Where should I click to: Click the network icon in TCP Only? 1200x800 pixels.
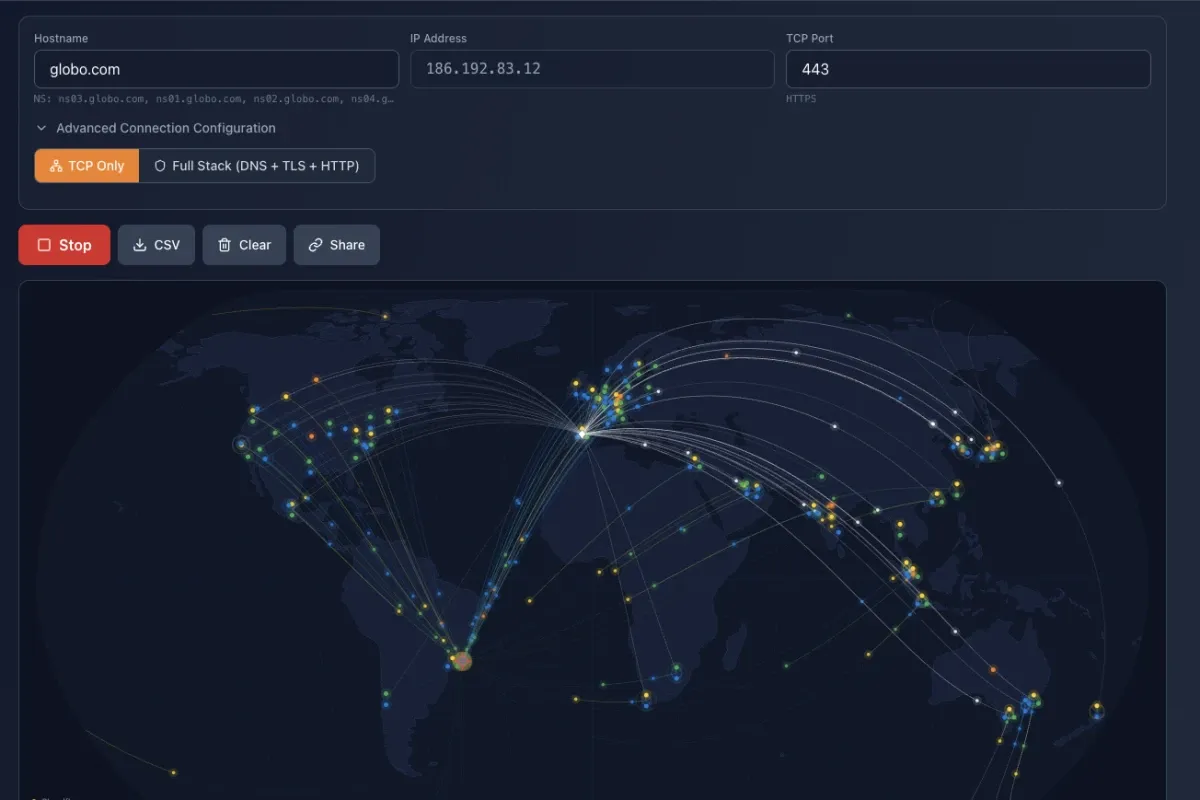coord(56,166)
